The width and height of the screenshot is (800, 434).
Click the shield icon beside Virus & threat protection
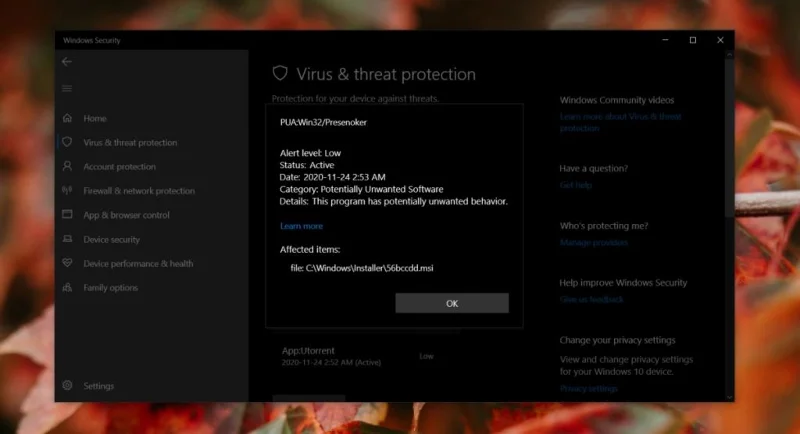67,142
